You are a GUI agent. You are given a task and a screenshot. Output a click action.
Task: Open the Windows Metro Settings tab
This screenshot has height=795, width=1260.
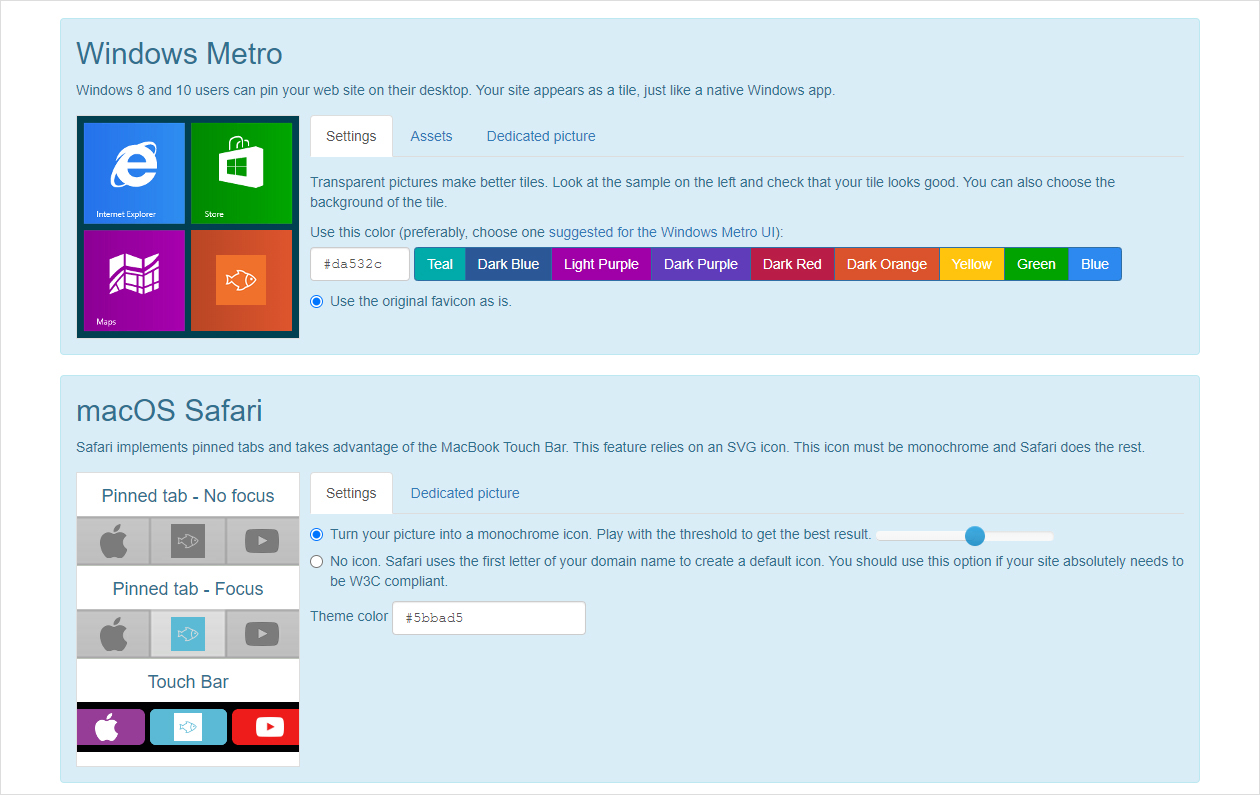click(351, 136)
